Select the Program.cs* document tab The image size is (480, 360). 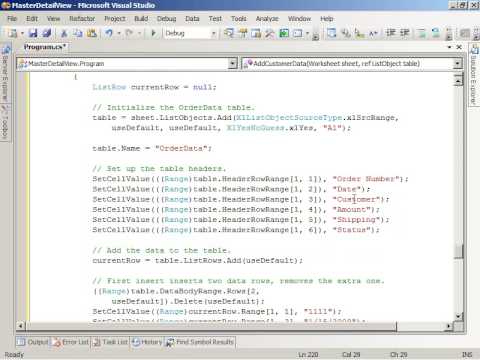tap(45, 47)
